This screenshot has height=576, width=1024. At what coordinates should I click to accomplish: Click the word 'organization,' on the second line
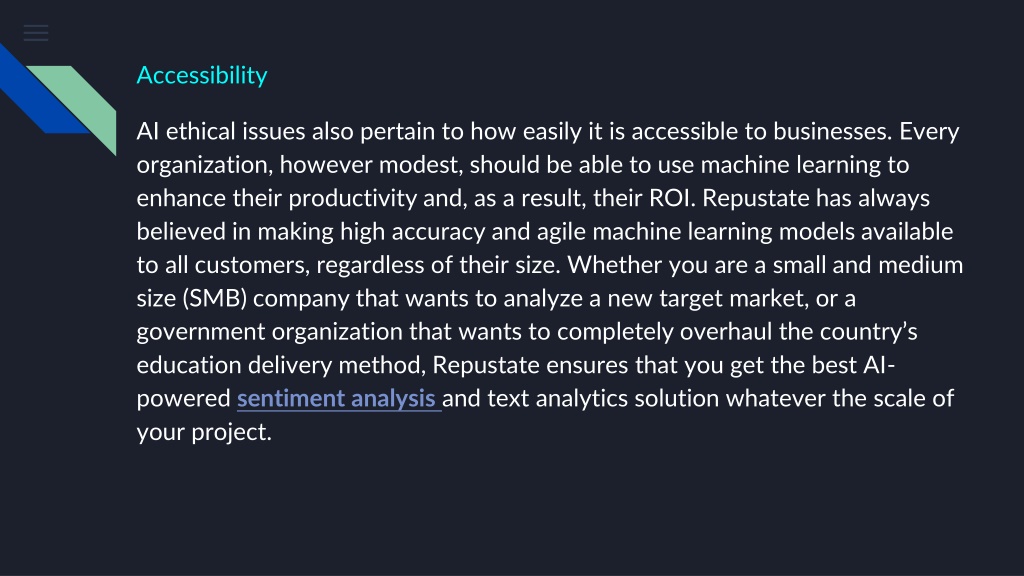pyautogui.click(x=205, y=165)
